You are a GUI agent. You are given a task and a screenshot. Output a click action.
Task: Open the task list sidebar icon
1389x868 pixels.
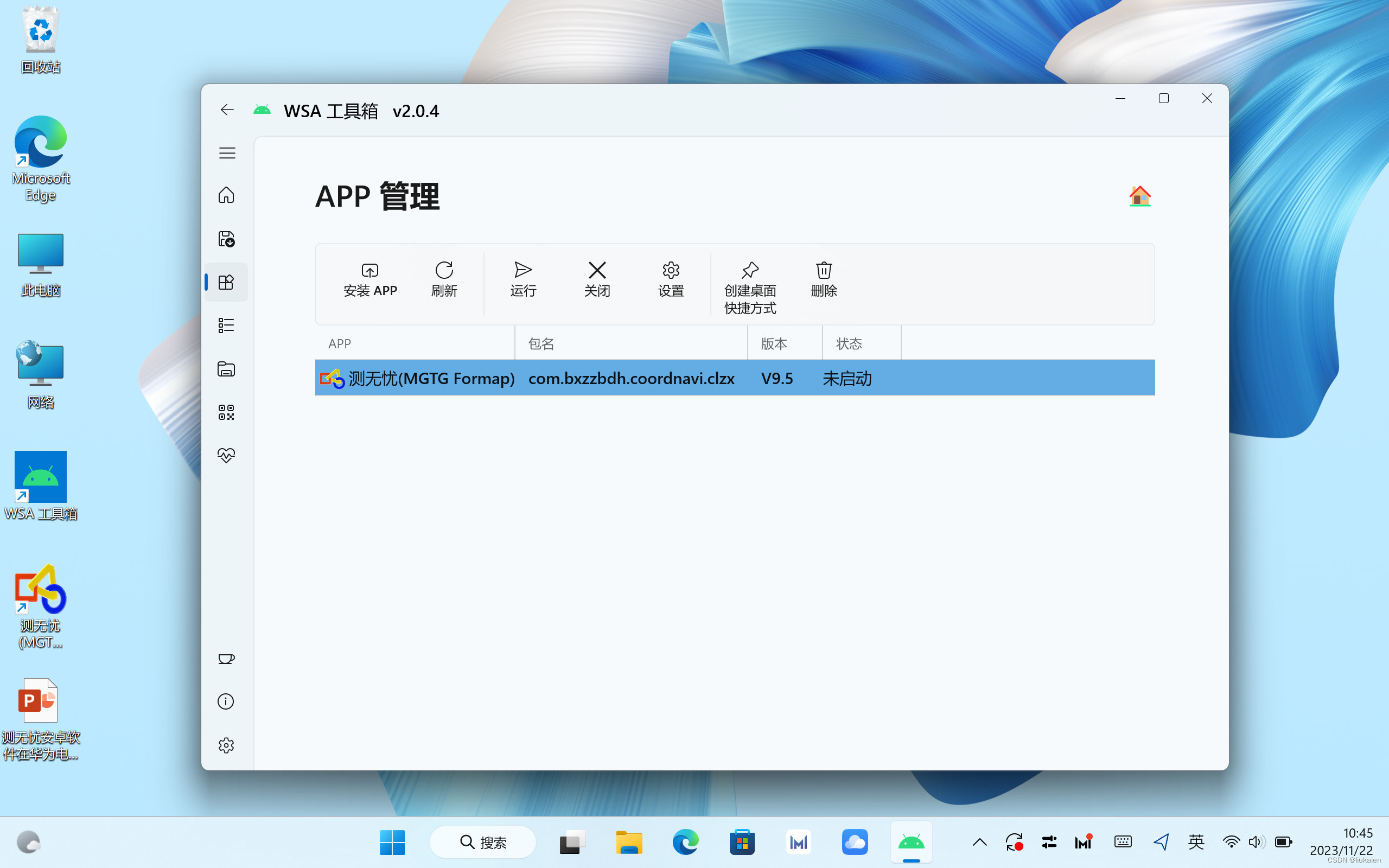point(226,325)
